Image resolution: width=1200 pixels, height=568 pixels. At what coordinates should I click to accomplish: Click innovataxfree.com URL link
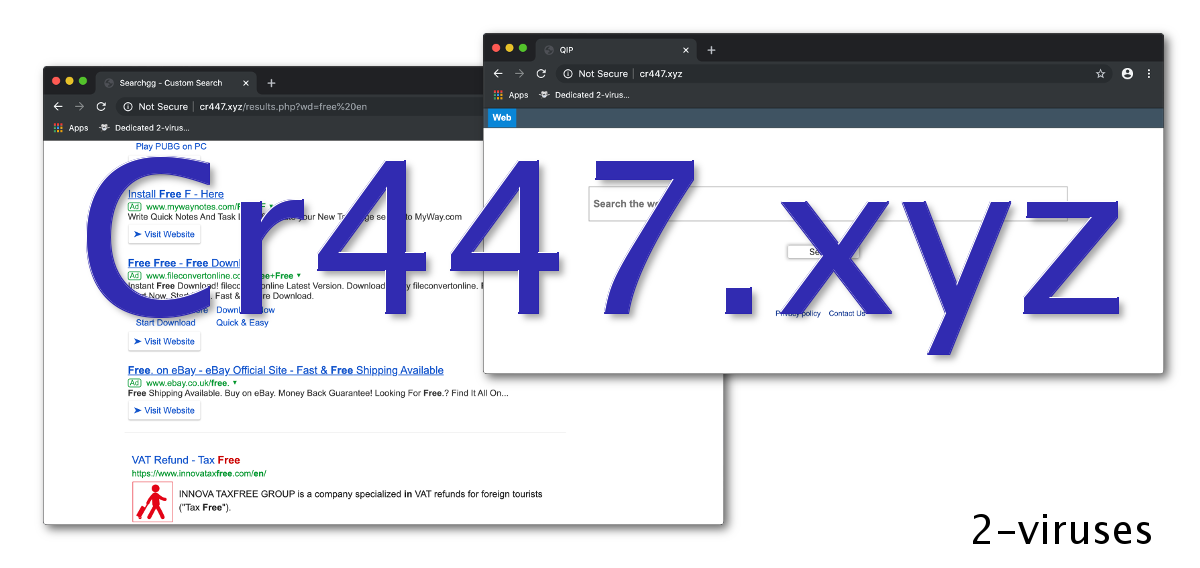pyautogui.click(x=199, y=473)
